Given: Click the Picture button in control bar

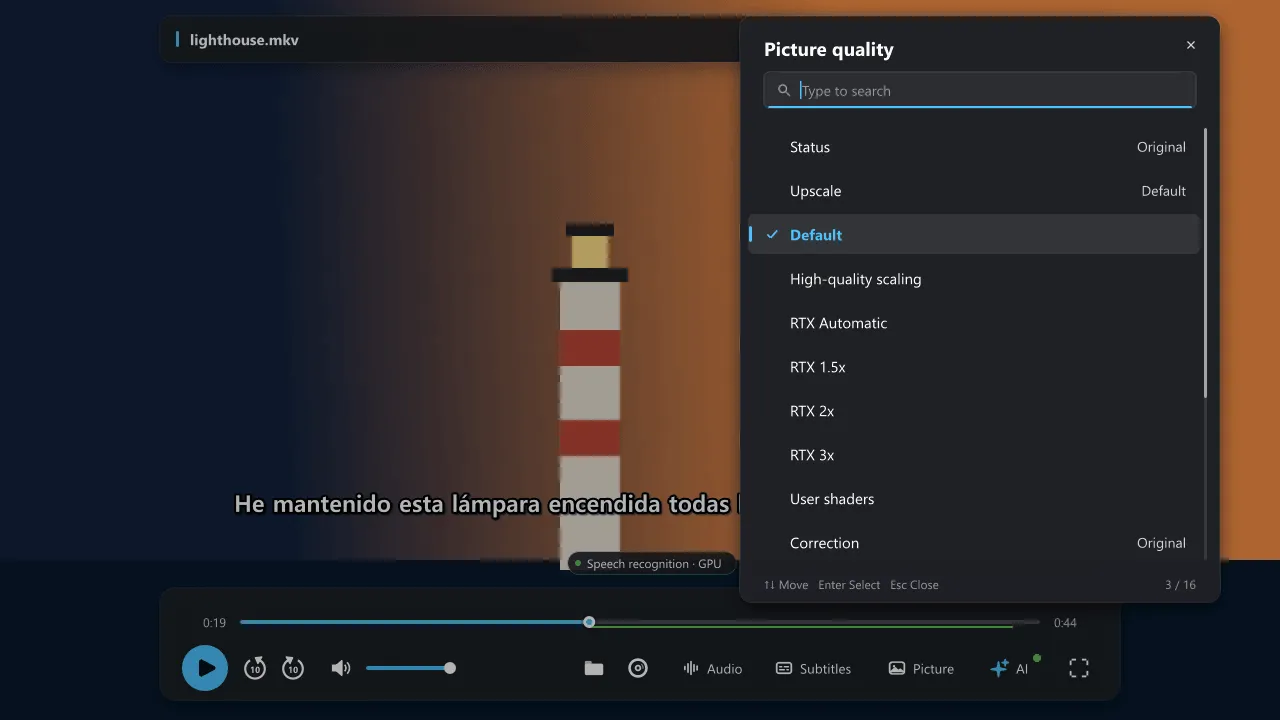Looking at the screenshot, I should point(921,668).
